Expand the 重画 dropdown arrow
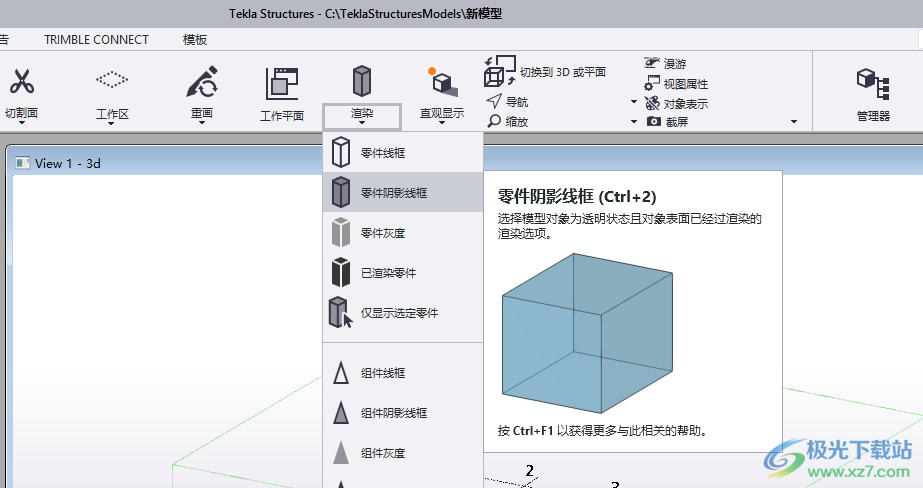 click(202, 123)
